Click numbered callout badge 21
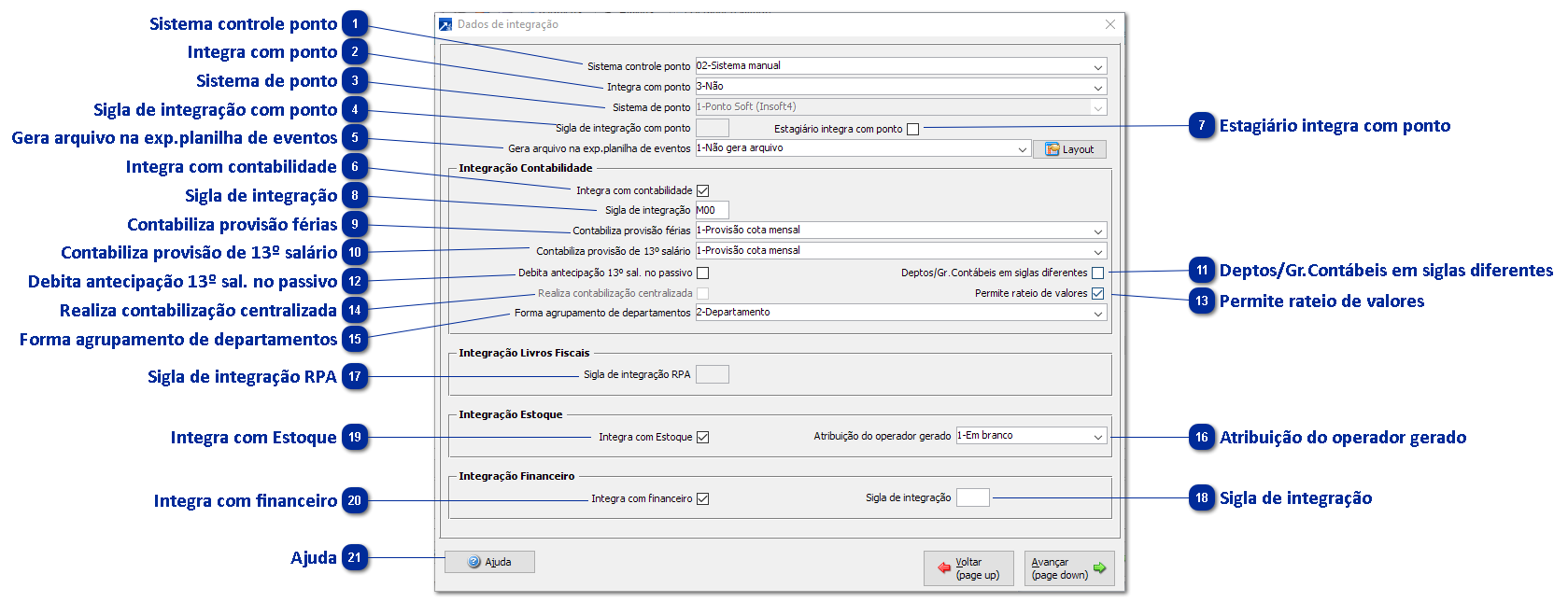The image size is (1568, 602). point(355,558)
